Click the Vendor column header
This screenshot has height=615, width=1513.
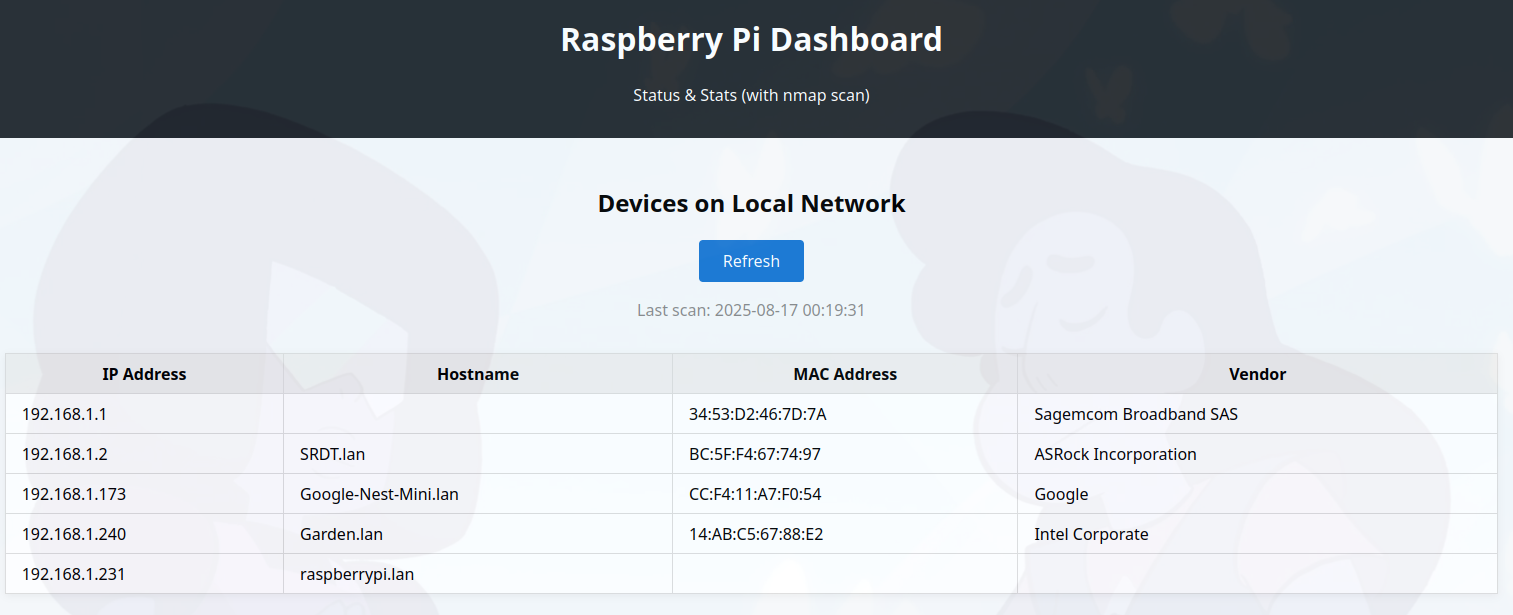(1257, 374)
